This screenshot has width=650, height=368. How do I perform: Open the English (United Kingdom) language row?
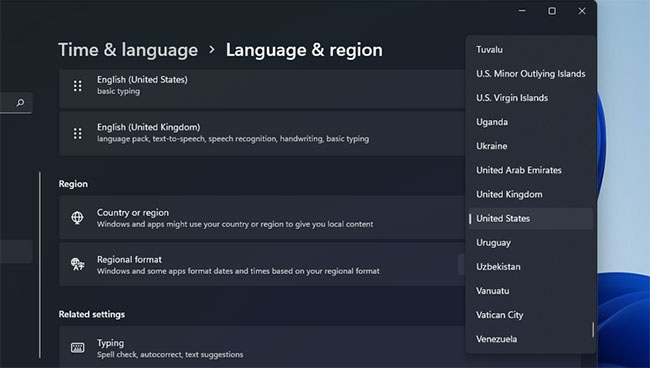tap(262, 133)
